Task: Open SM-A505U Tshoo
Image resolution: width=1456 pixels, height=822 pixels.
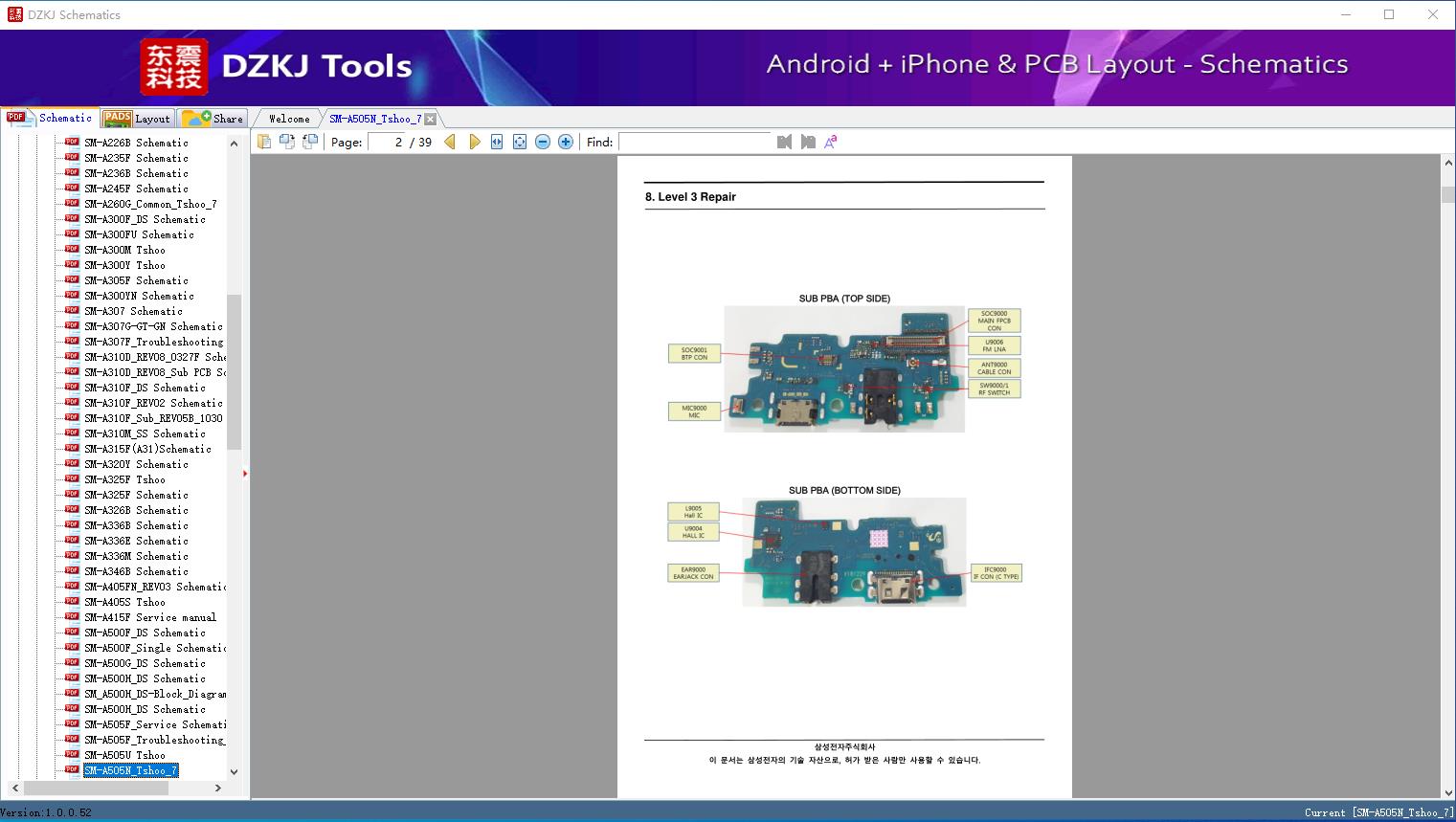Action: pos(124,755)
